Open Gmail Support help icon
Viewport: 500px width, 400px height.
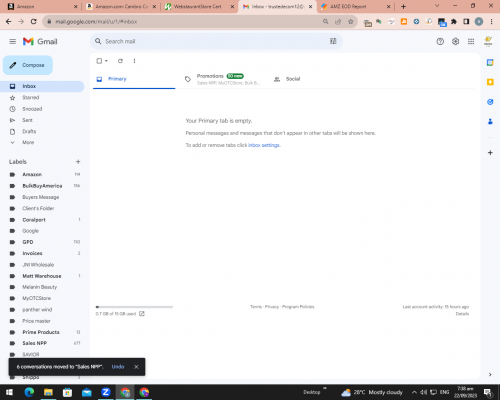(x=440, y=41)
